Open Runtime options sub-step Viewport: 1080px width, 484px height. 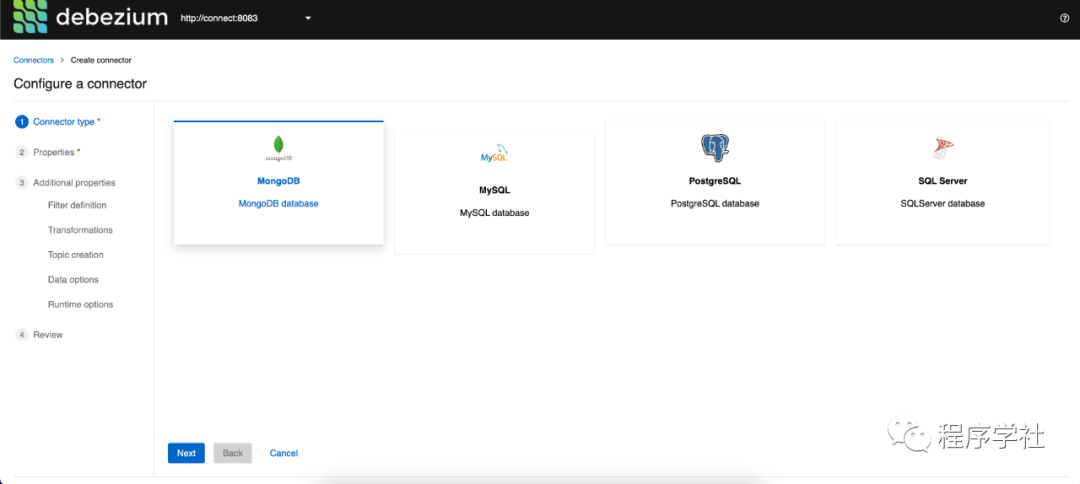tap(81, 304)
